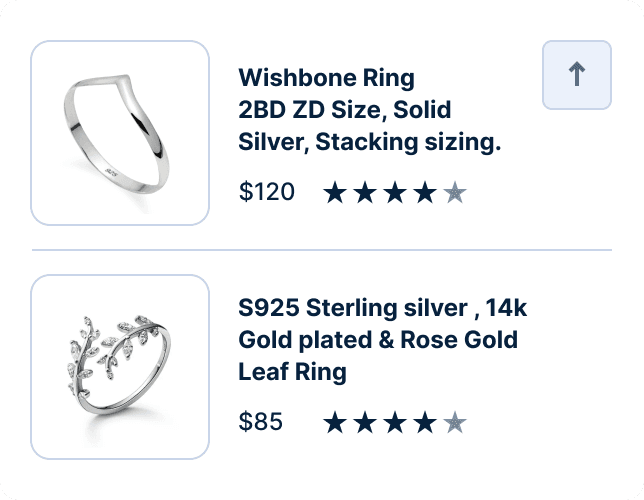Rate Leaf Ring four stars

pyautogui.click(x=425, y=422)
